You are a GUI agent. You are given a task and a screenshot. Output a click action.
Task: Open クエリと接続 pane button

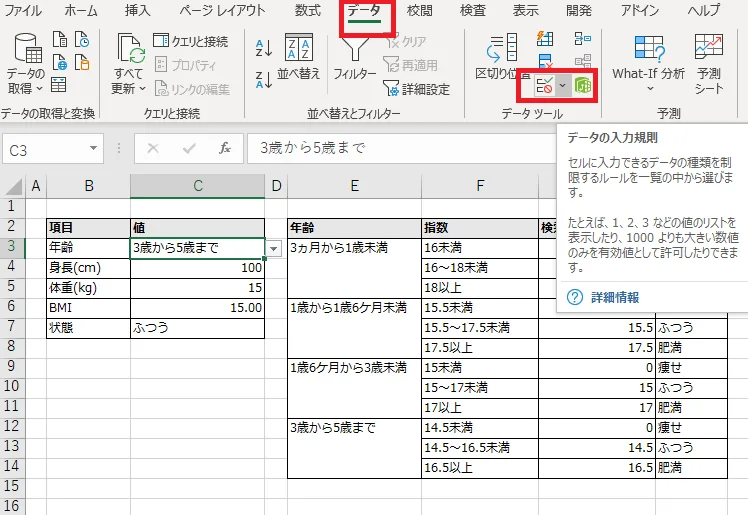(191, 41)
